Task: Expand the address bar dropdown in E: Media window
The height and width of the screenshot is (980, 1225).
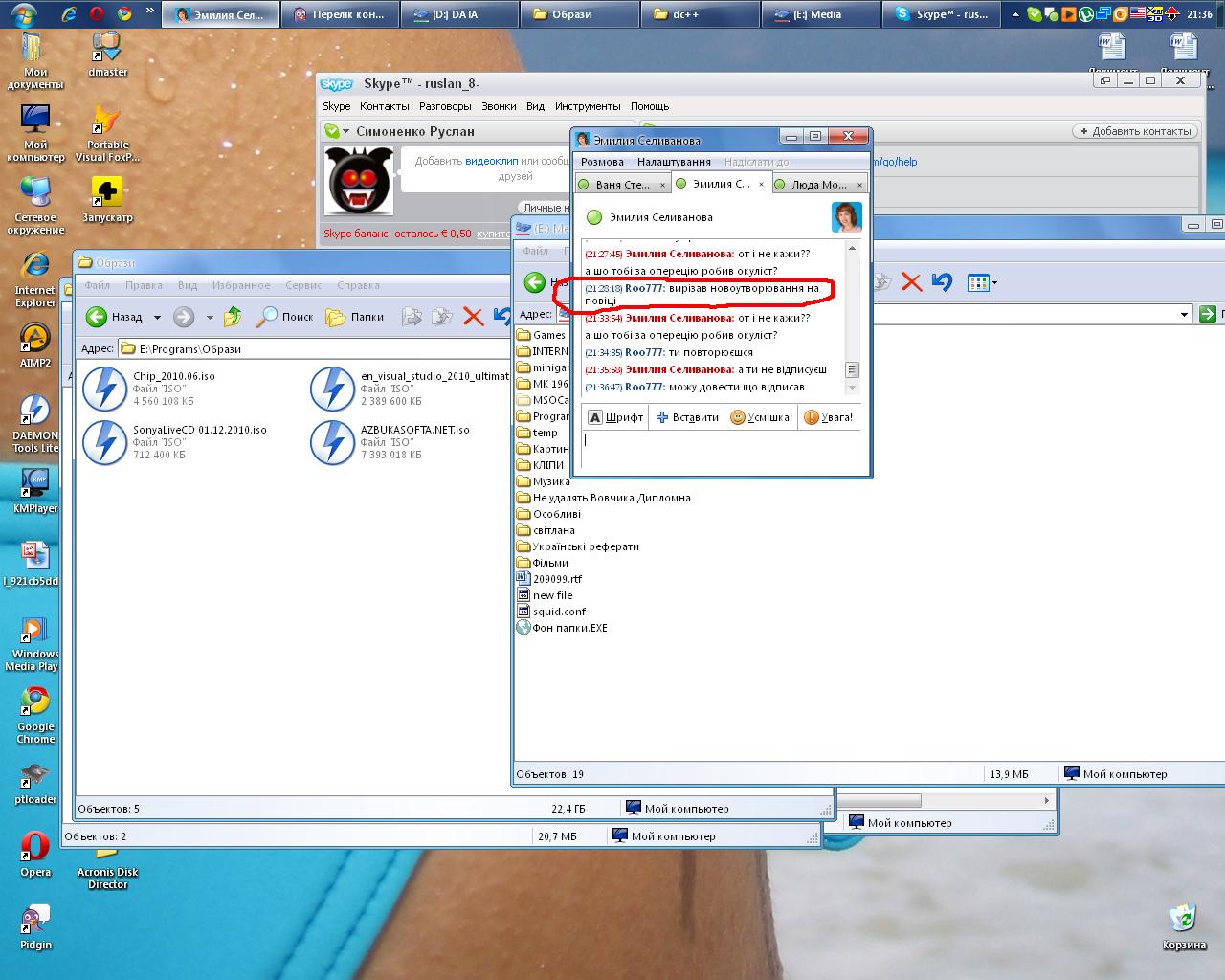Action: (1184, 314)
